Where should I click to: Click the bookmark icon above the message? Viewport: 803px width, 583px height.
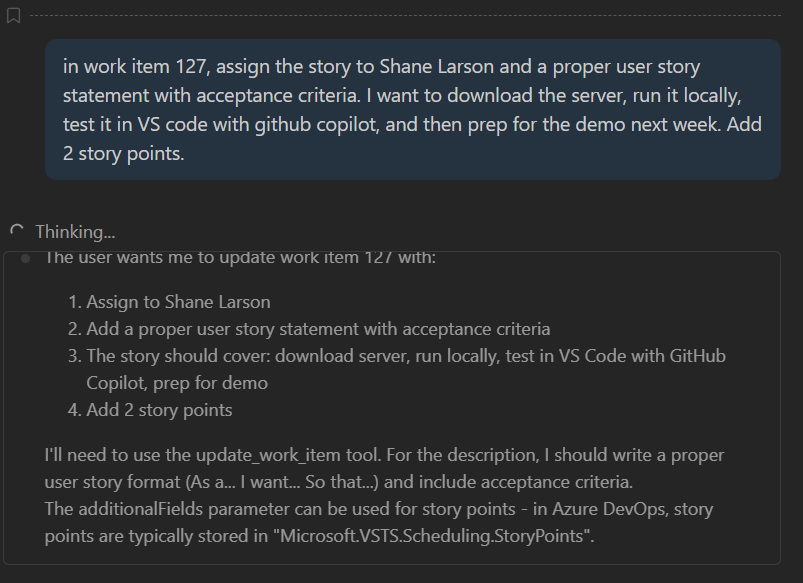13,16
